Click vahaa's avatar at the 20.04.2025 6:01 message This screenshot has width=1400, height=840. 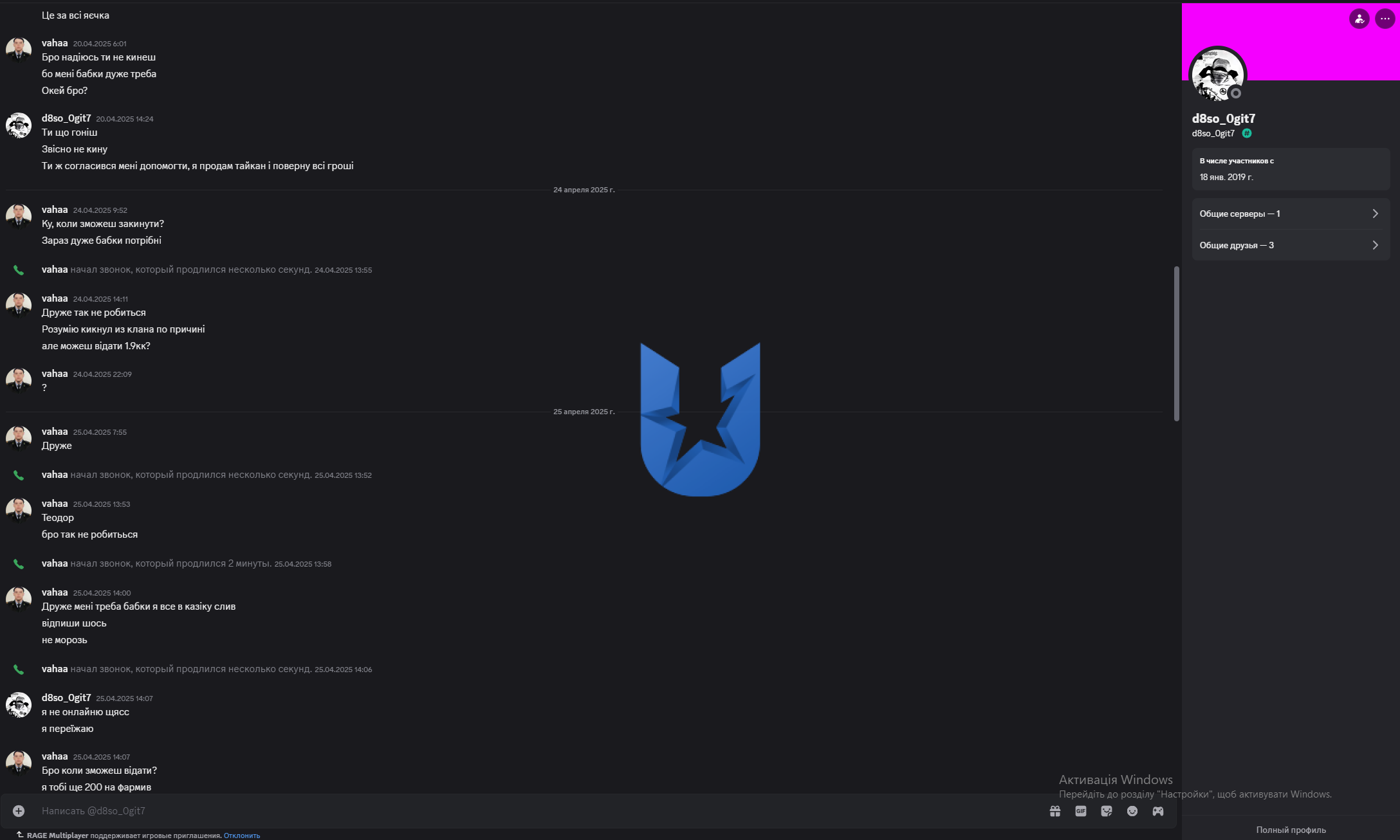(19, 50)
